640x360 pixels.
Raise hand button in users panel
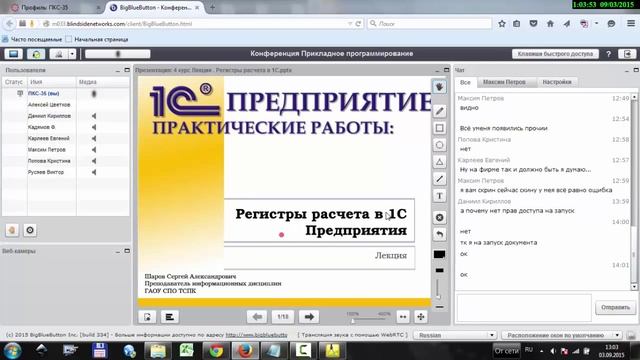coord(12,230)
